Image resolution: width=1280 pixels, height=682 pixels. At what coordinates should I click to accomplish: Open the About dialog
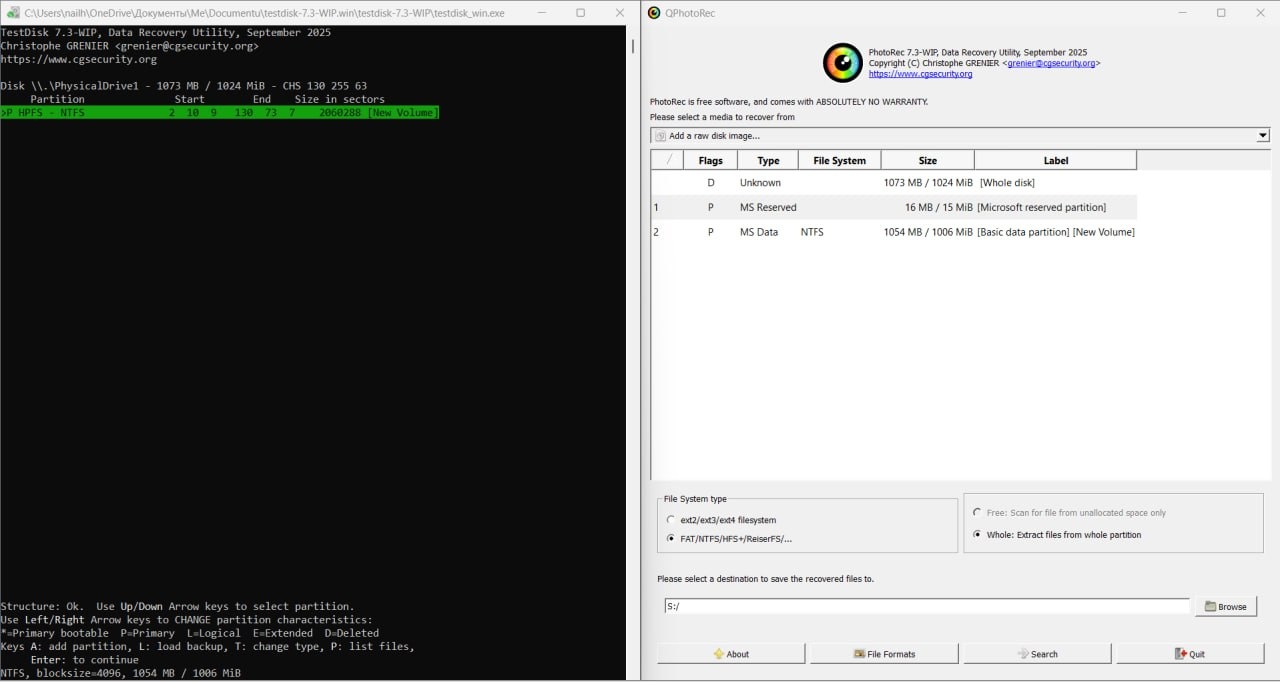pos(731,654)
